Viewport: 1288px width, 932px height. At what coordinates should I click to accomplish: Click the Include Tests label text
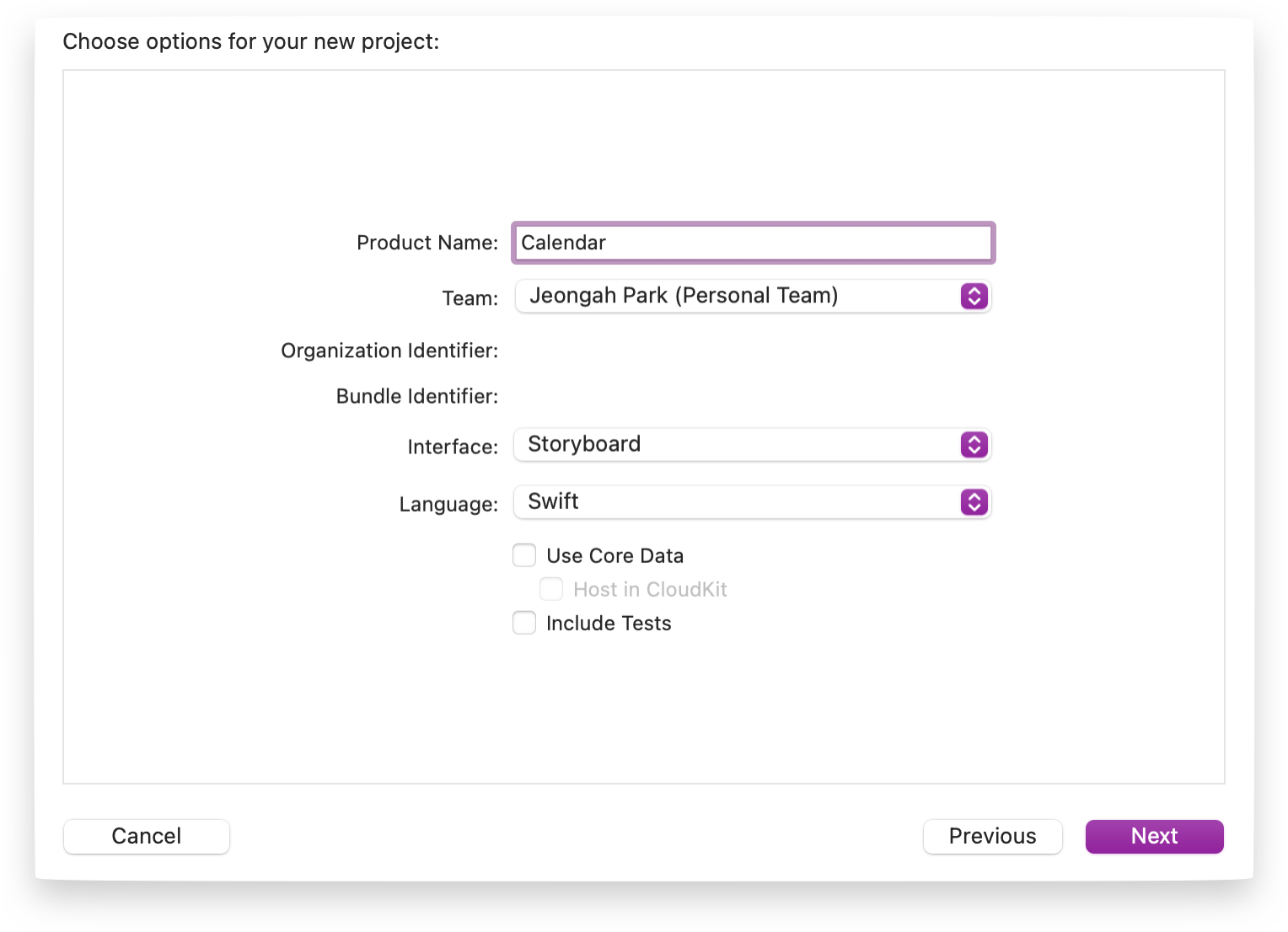click(x=609, y=623)
